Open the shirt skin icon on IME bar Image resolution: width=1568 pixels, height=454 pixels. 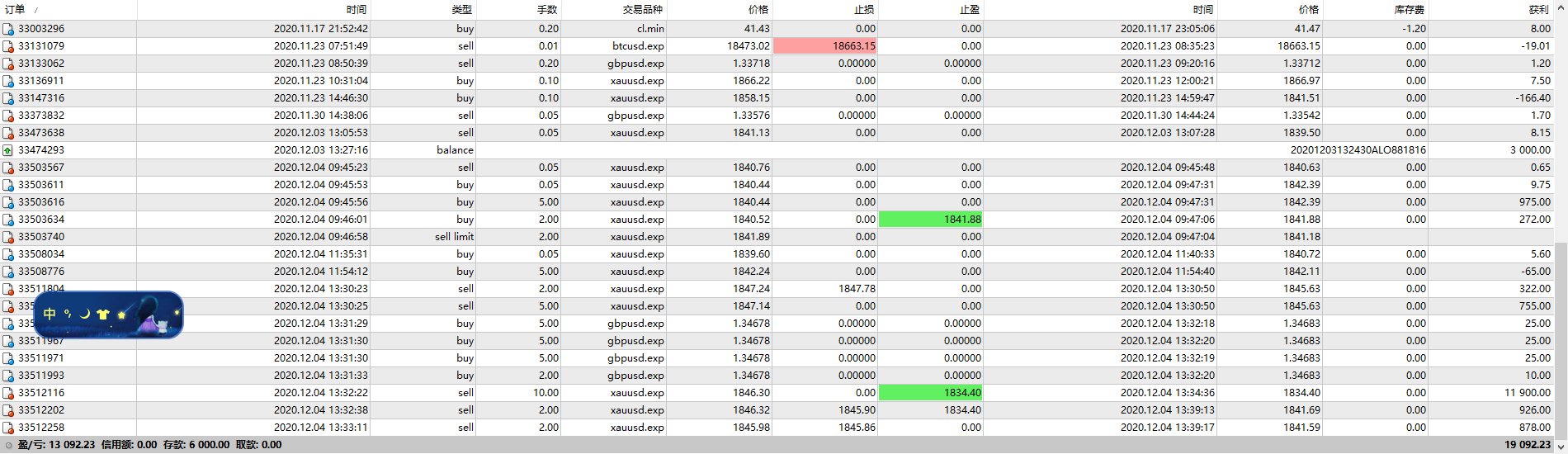coord(102,314)
